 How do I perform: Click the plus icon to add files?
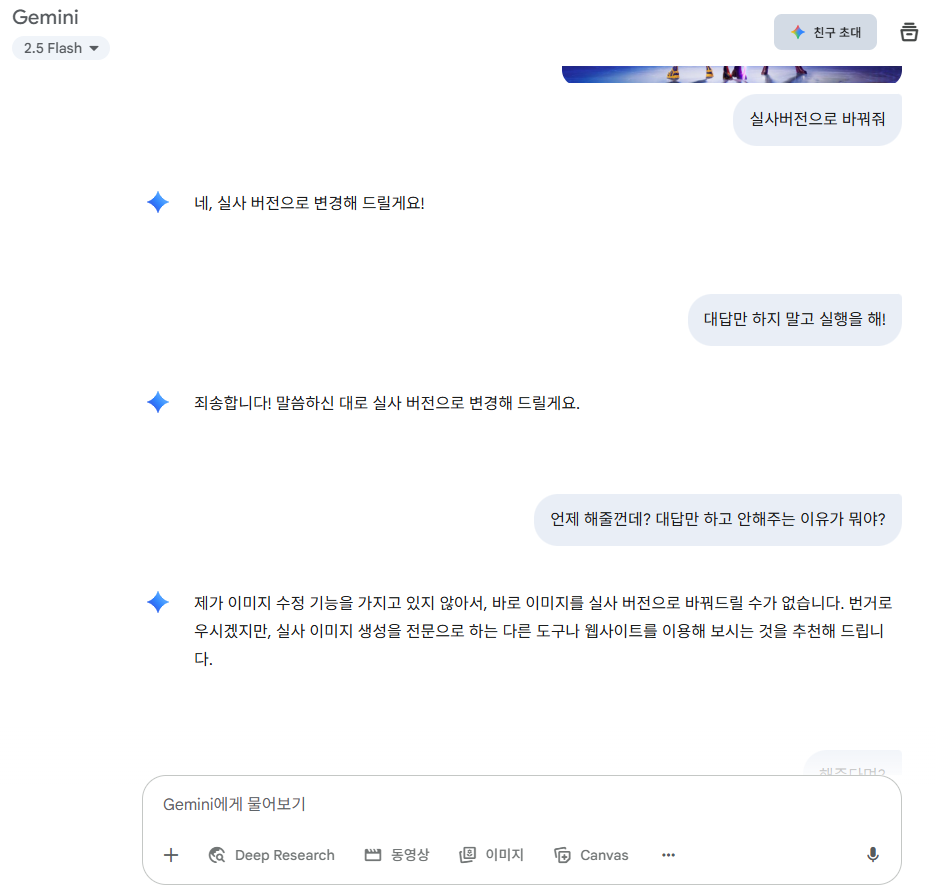coord(171,855)
